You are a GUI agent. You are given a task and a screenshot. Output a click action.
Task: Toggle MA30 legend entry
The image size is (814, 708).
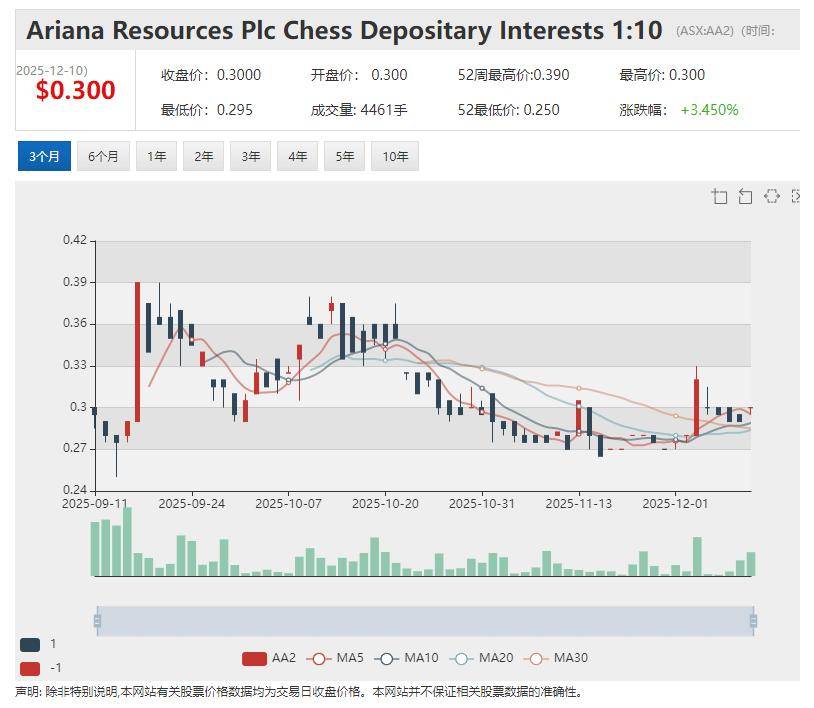pos(555,658)
